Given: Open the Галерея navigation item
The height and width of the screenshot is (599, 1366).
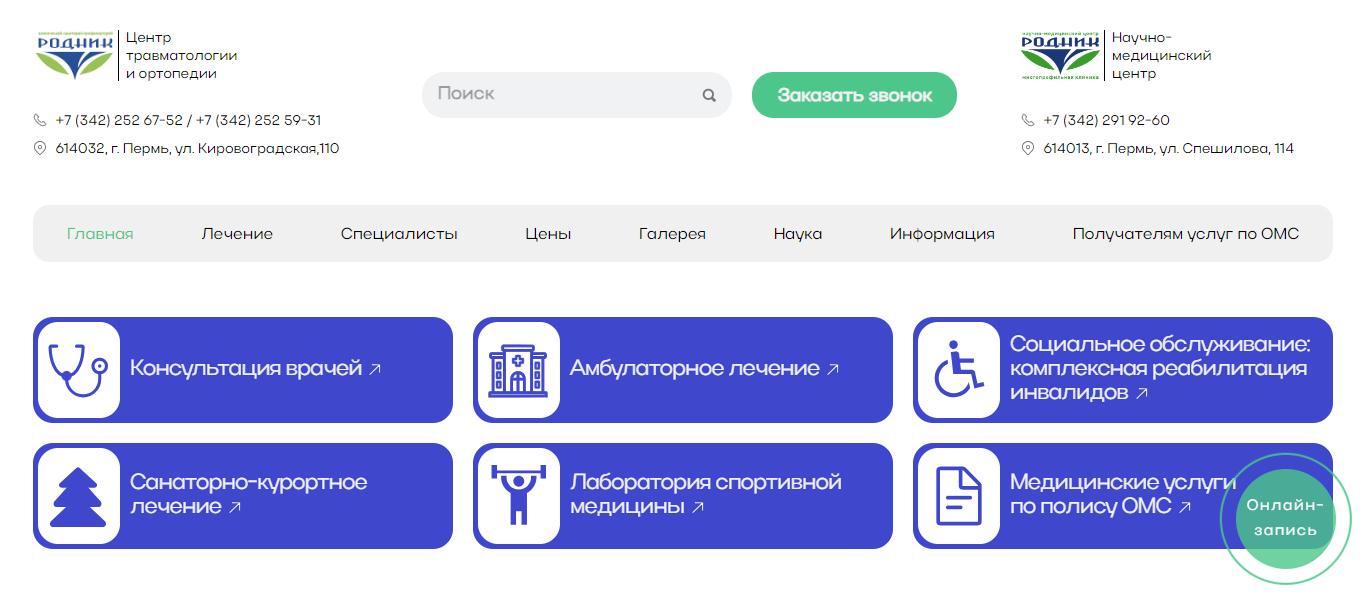Looking at the screenshot, I should coord(672,234).
